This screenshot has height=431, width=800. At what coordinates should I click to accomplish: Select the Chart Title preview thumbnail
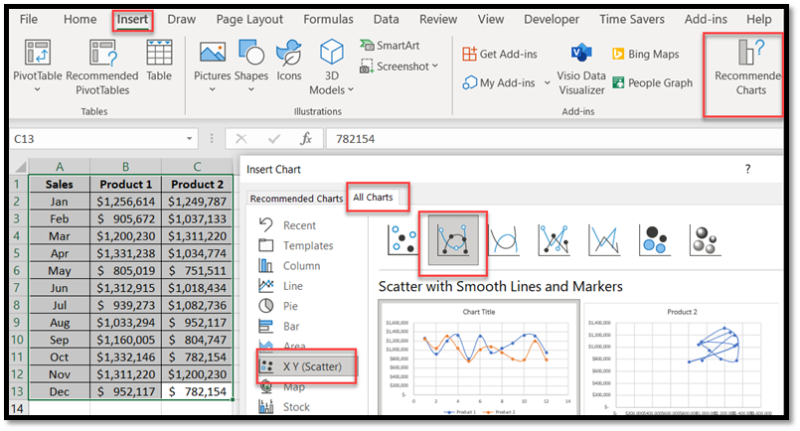479,357
